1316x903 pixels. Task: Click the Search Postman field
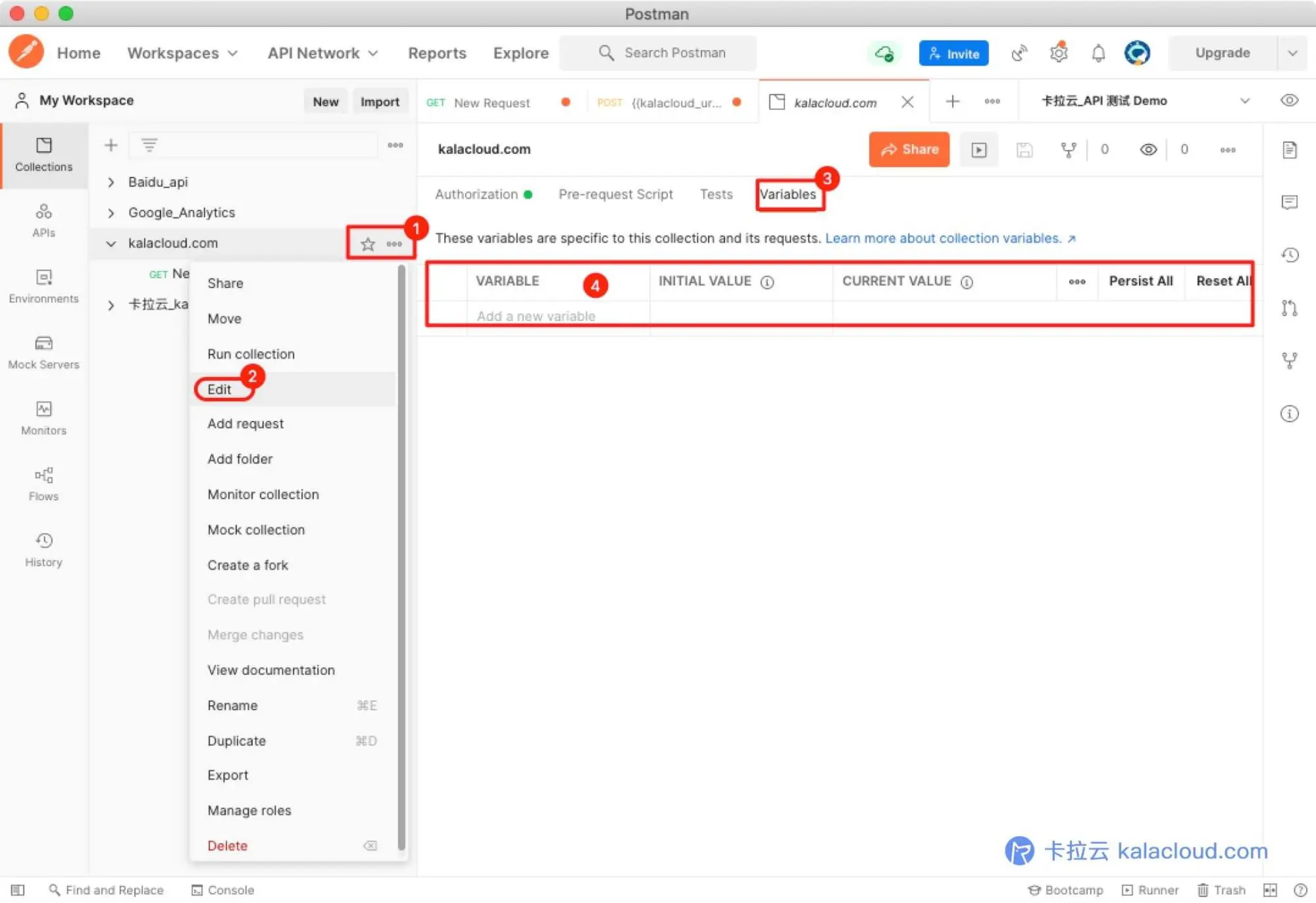coord(658,53)
